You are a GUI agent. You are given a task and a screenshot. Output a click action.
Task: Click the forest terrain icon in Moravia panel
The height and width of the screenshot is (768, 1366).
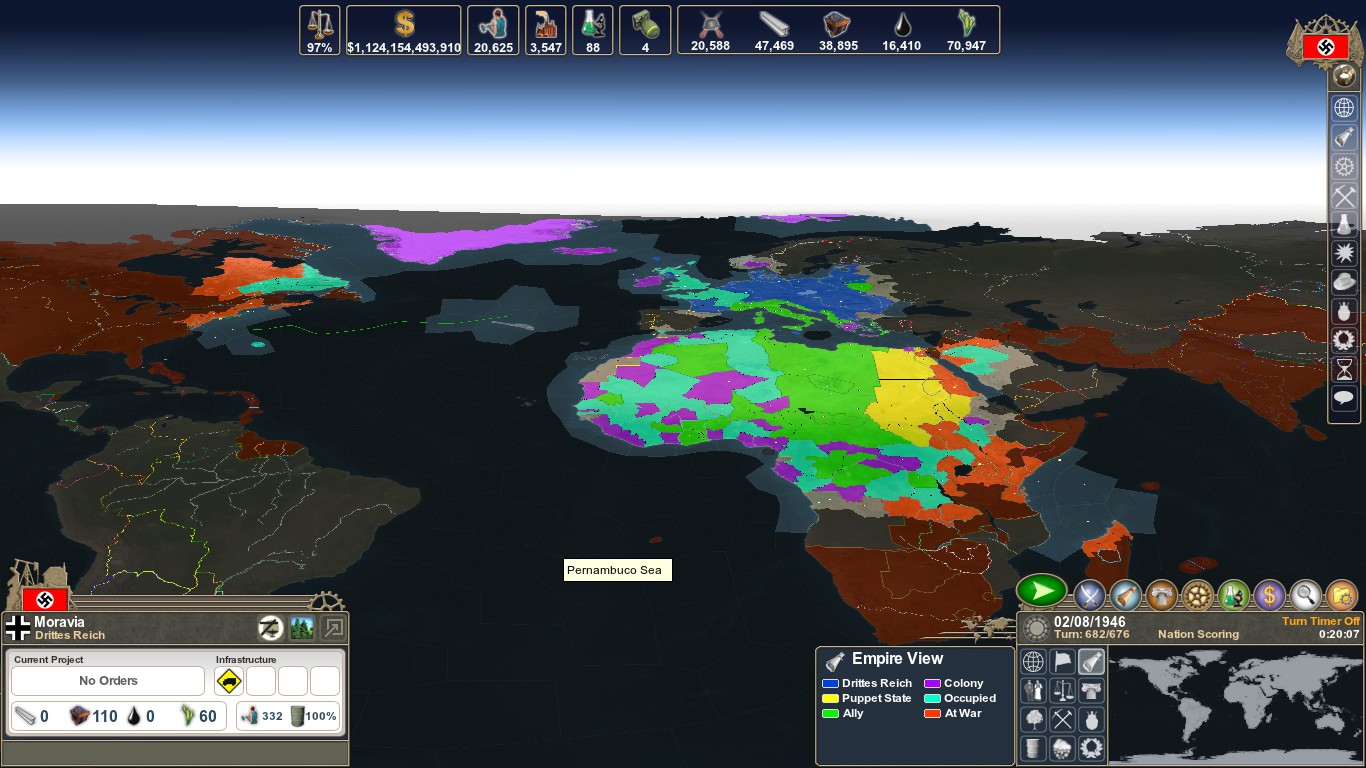tap(302, 628)
